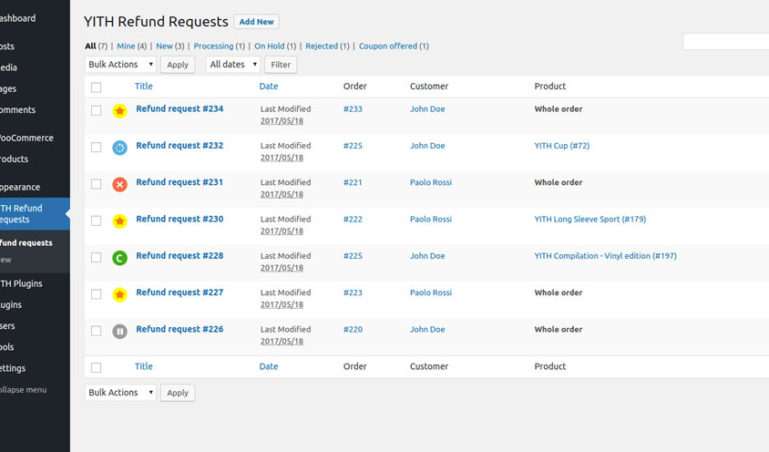Screen dimensions: 769x452
Task: Open order #220 link
Action: point(353,329)
